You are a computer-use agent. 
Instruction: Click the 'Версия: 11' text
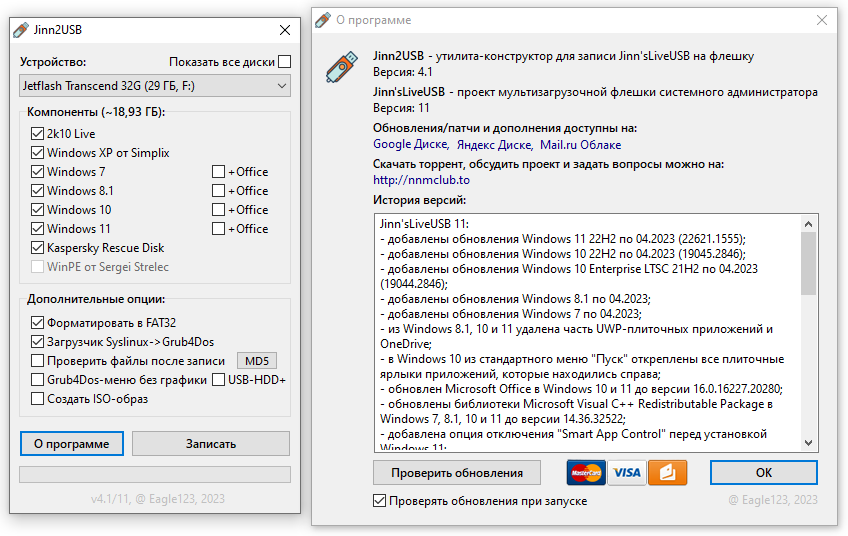[401, 108]
